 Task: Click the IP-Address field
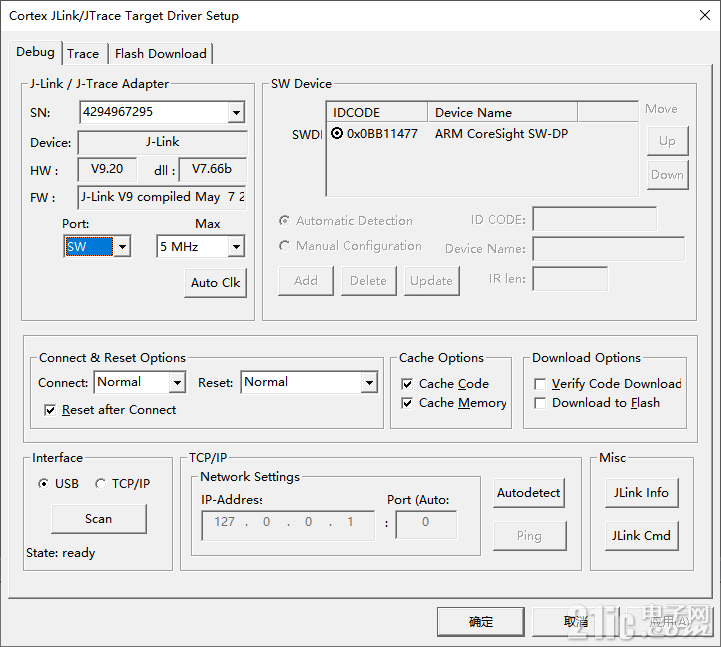288,525
